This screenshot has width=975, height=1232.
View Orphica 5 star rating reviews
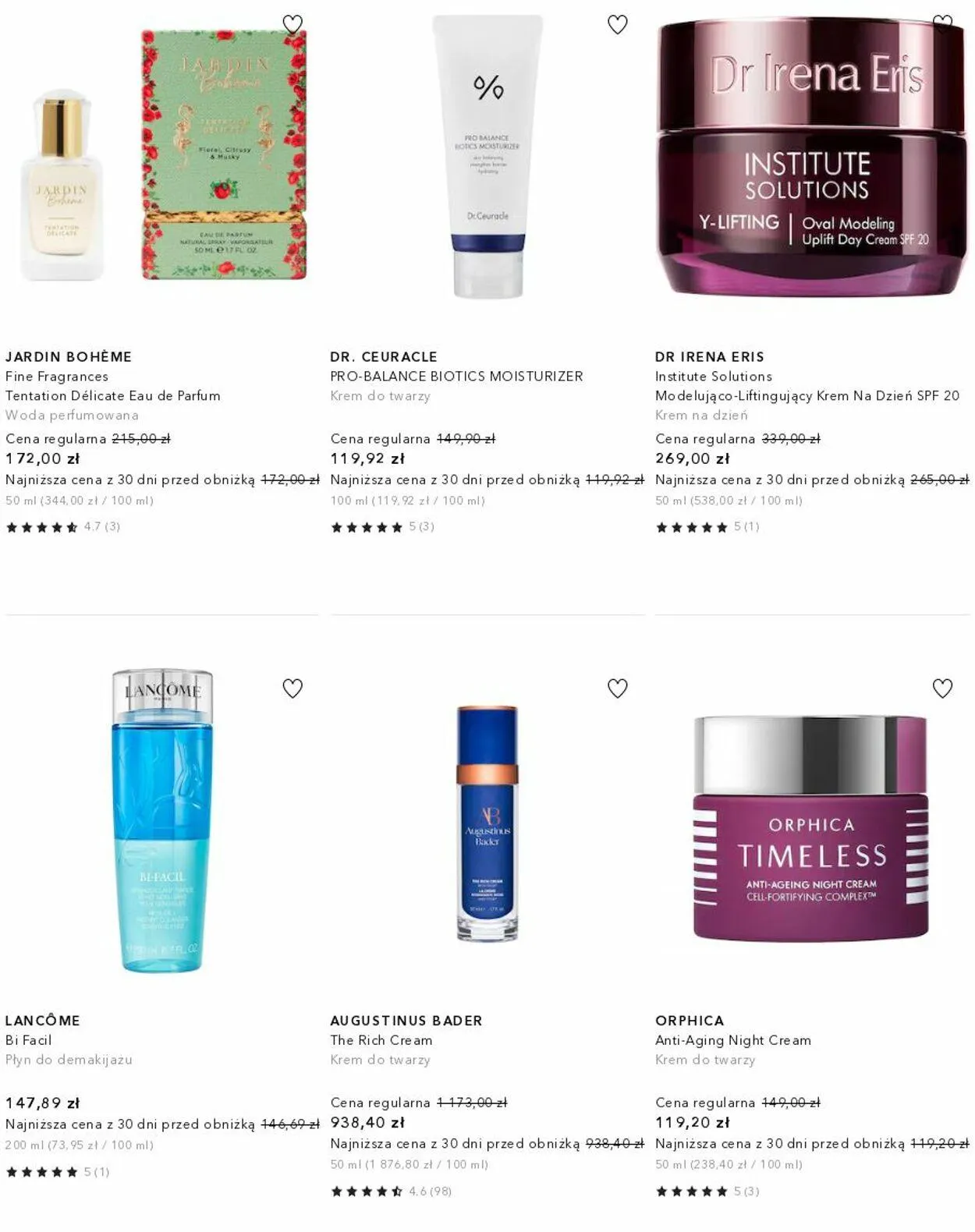[707, 1191]
